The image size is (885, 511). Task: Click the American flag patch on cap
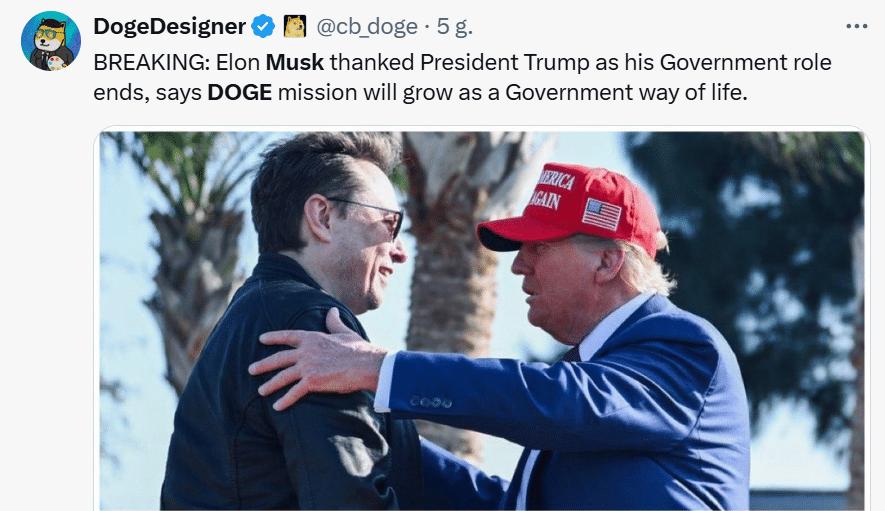(602, 214)
